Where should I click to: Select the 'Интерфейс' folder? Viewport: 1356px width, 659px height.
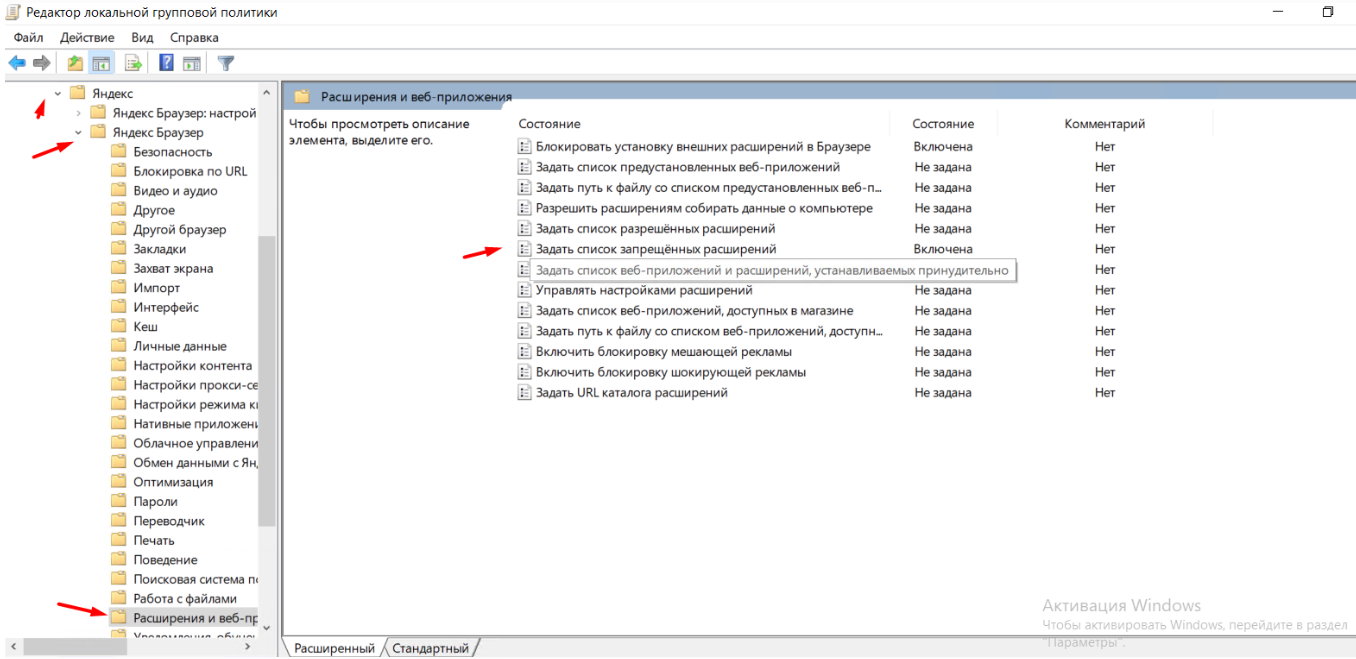166,308
